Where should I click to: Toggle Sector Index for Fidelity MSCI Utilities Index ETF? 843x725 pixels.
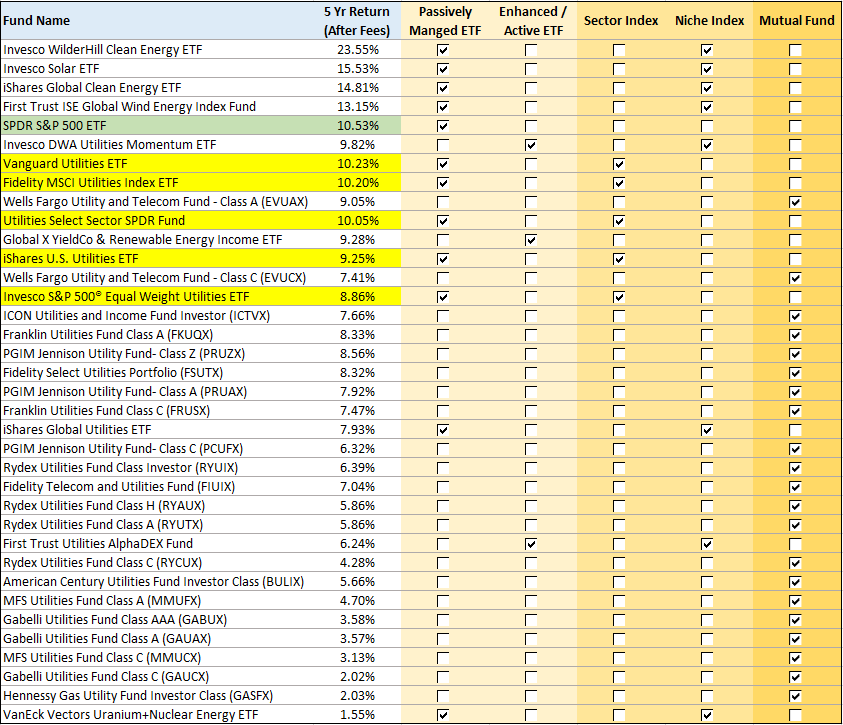click(x=619, y=183)
